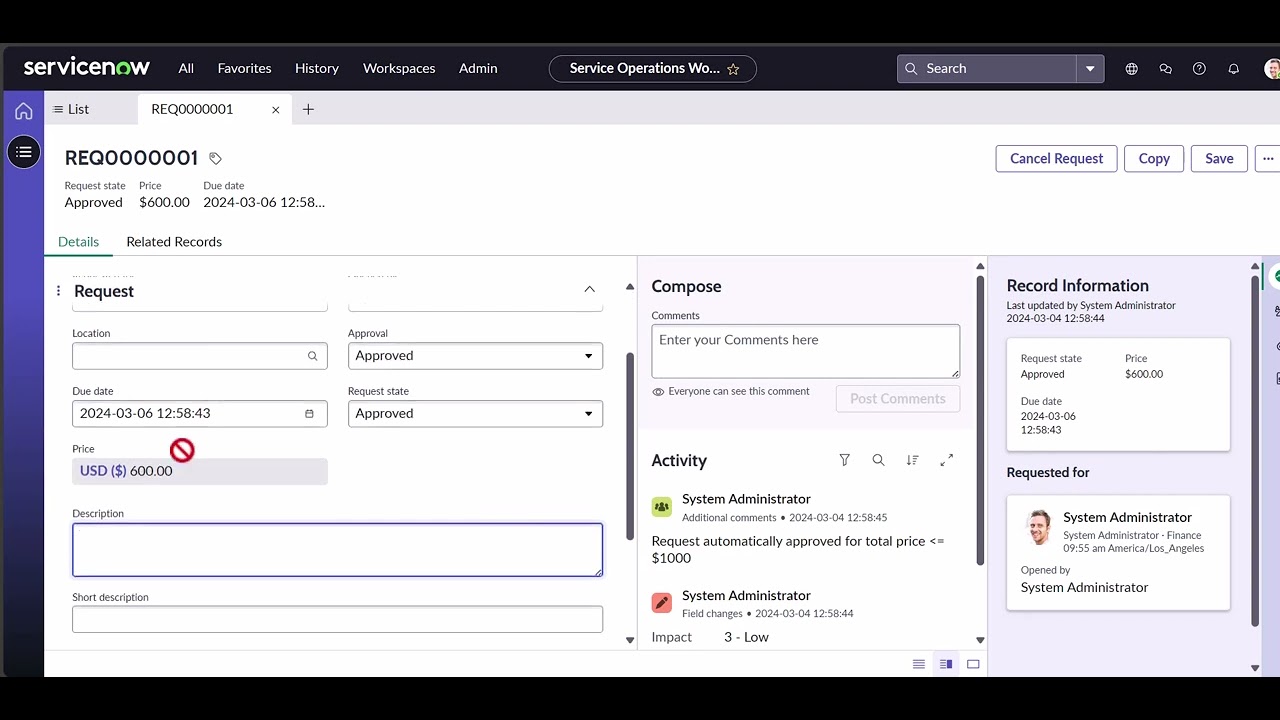This screenshot has width=1280, height=720.
Task: Save the request record
Action: click(x=1219, y=158)
